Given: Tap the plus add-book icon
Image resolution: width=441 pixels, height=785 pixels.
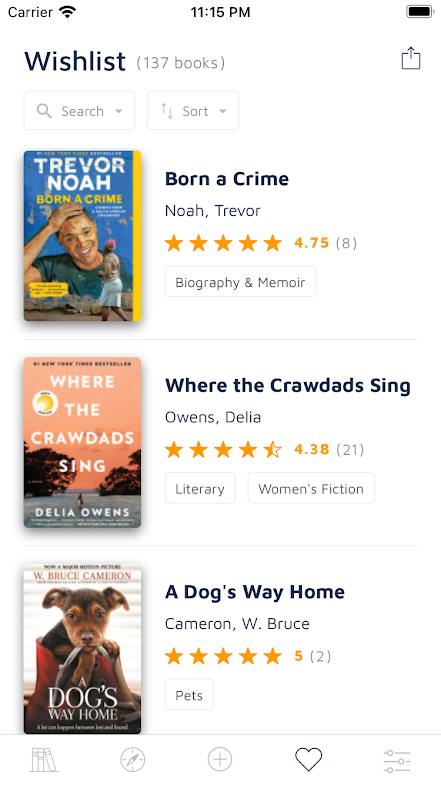Looking at the screenshot, I should coord(220,759).
